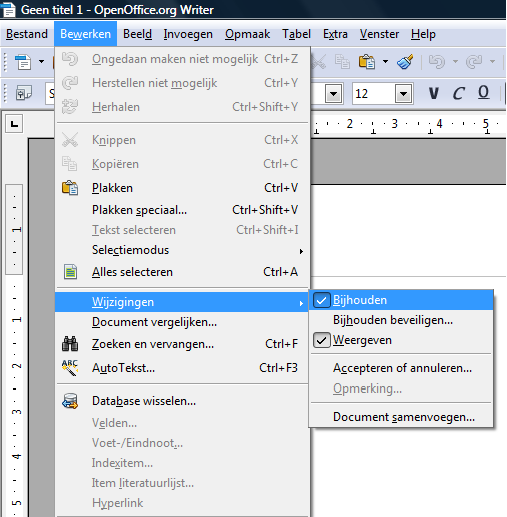507x517 pixels.
Task: Open the New document dropdown arrow
Action: click(x=41, y=62)
